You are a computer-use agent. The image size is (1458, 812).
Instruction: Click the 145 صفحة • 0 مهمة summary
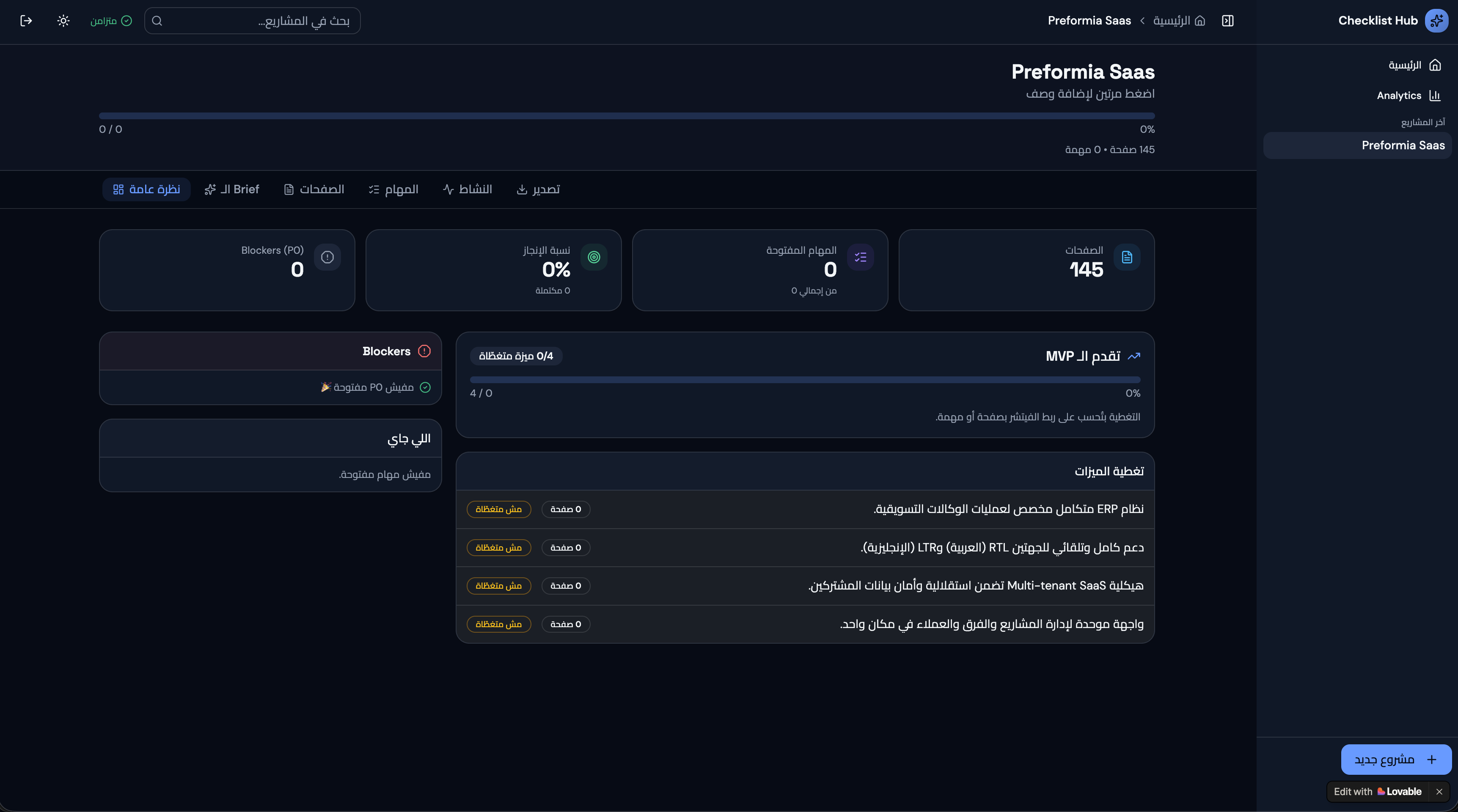tap(1109, 150)
